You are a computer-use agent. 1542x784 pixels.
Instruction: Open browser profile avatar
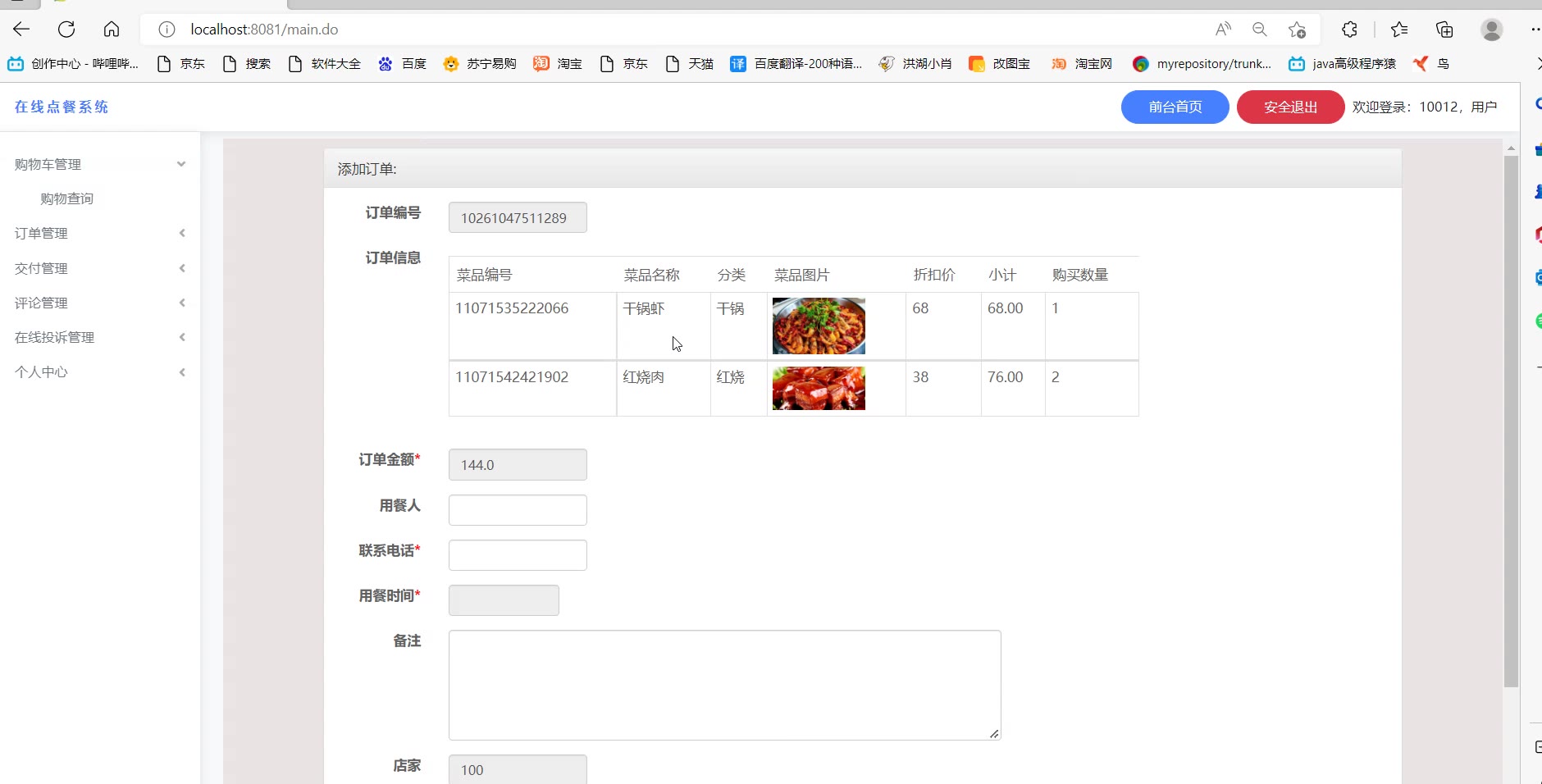pyautogui.click(x=1492, y=30)
